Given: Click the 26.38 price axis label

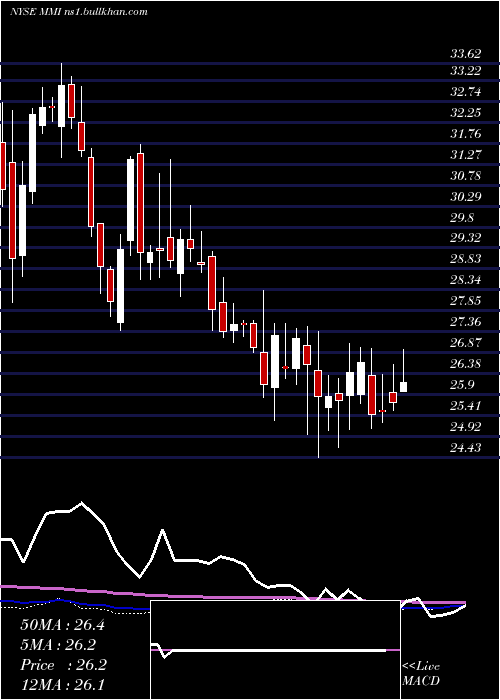Looking at the screenshot, I should [x=466, y=363].
